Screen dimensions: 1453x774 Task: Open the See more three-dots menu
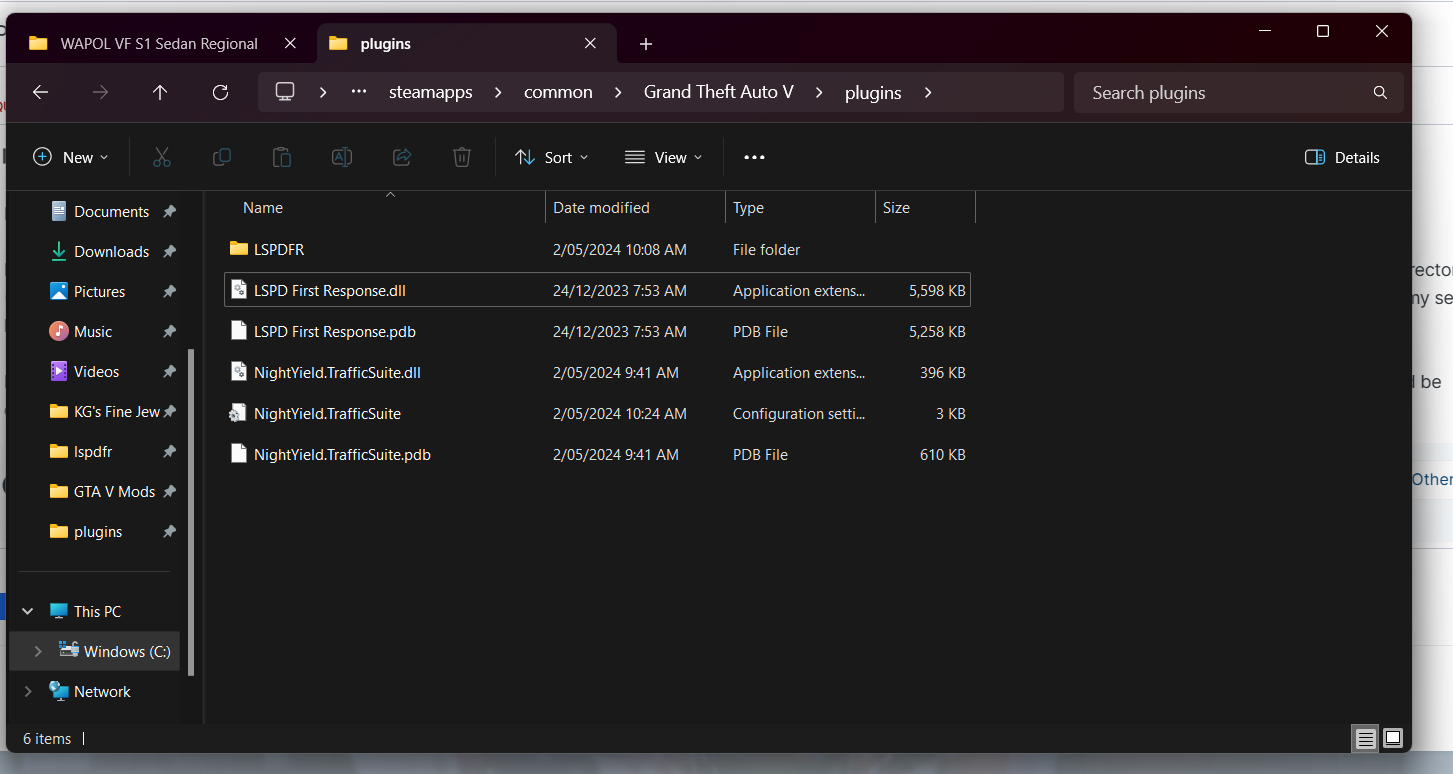click(754, 157)
